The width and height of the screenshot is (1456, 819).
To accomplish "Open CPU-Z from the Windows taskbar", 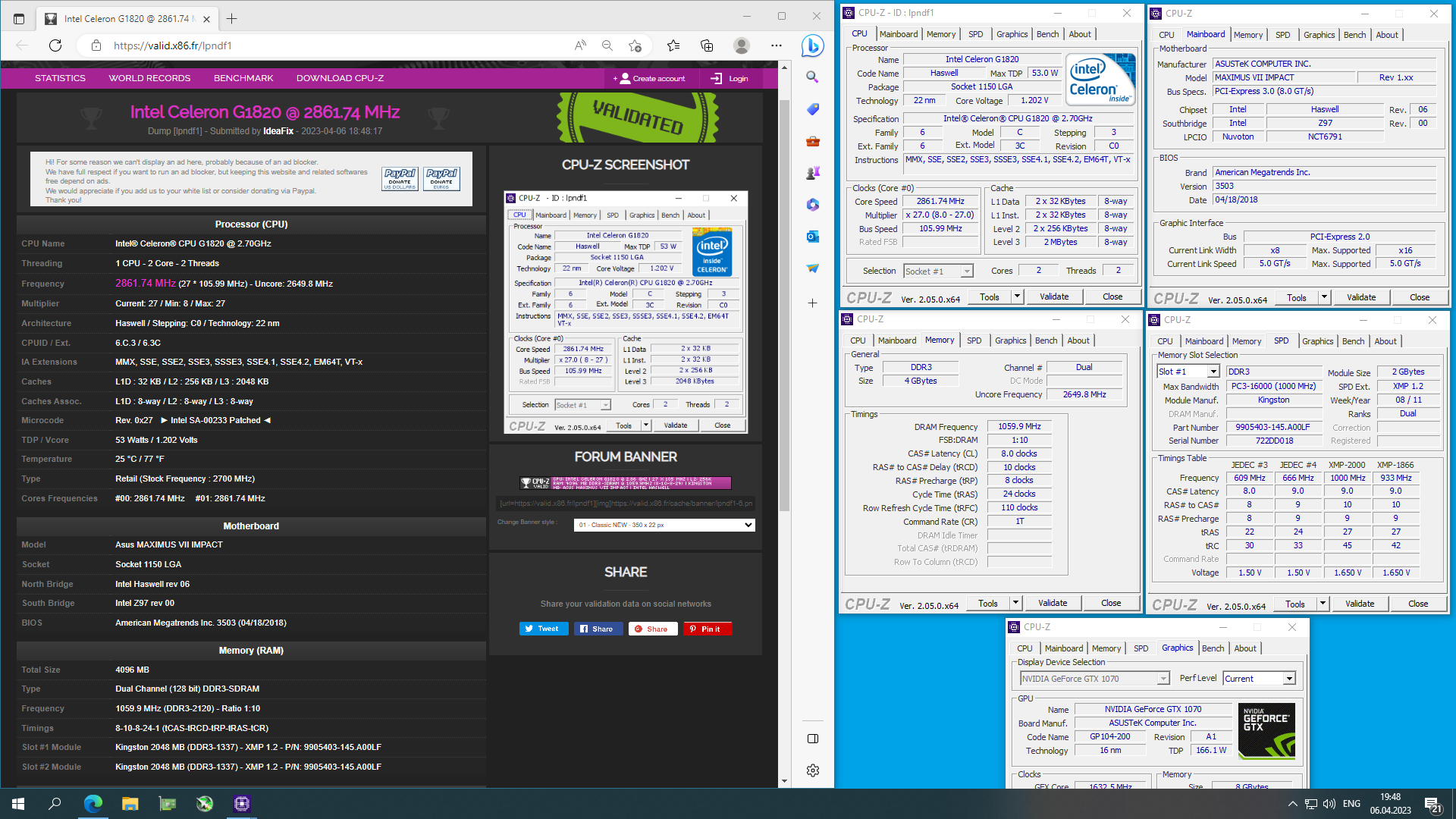I will 242,804.
